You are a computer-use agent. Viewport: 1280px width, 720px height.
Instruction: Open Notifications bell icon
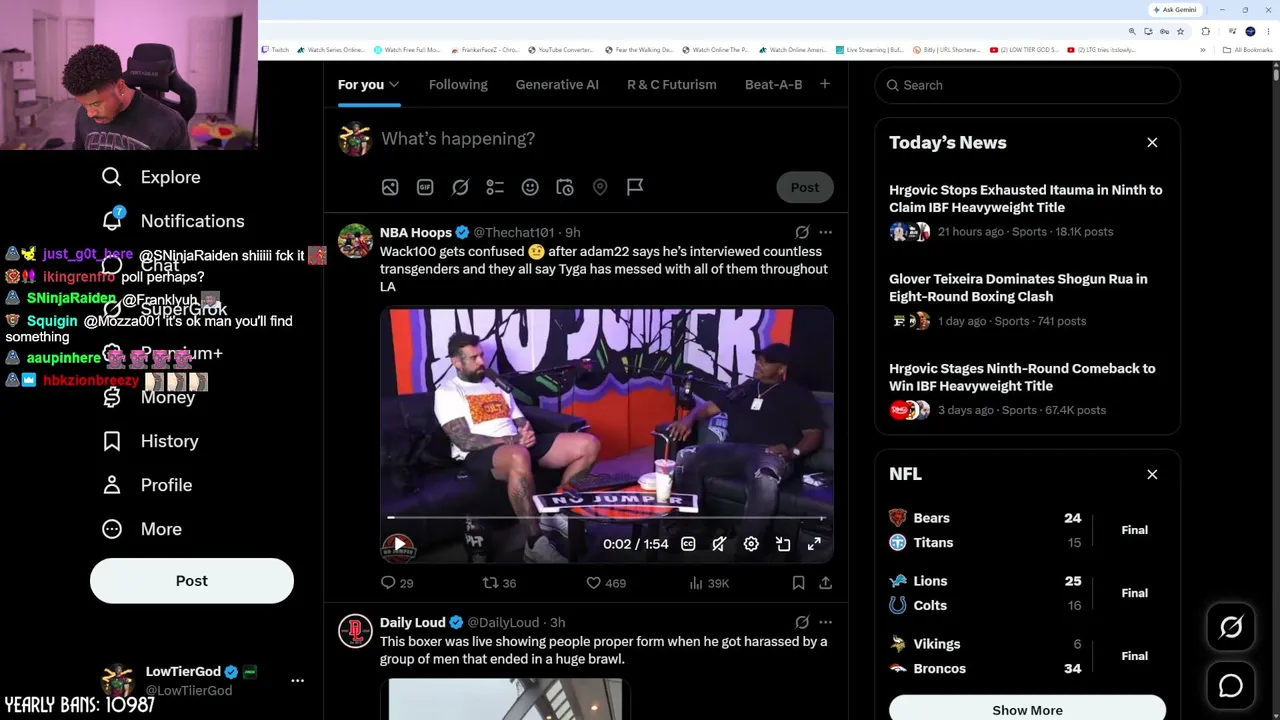113,219
